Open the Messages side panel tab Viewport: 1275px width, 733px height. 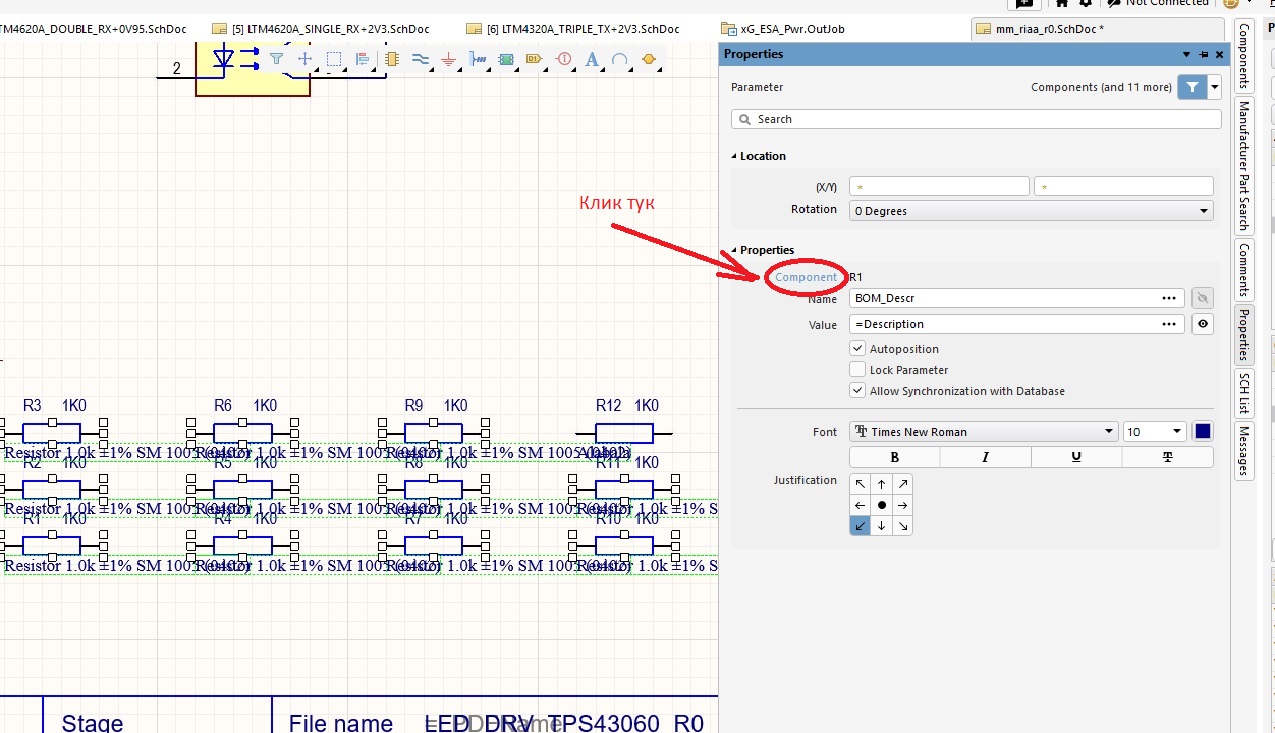(1244, 451)
